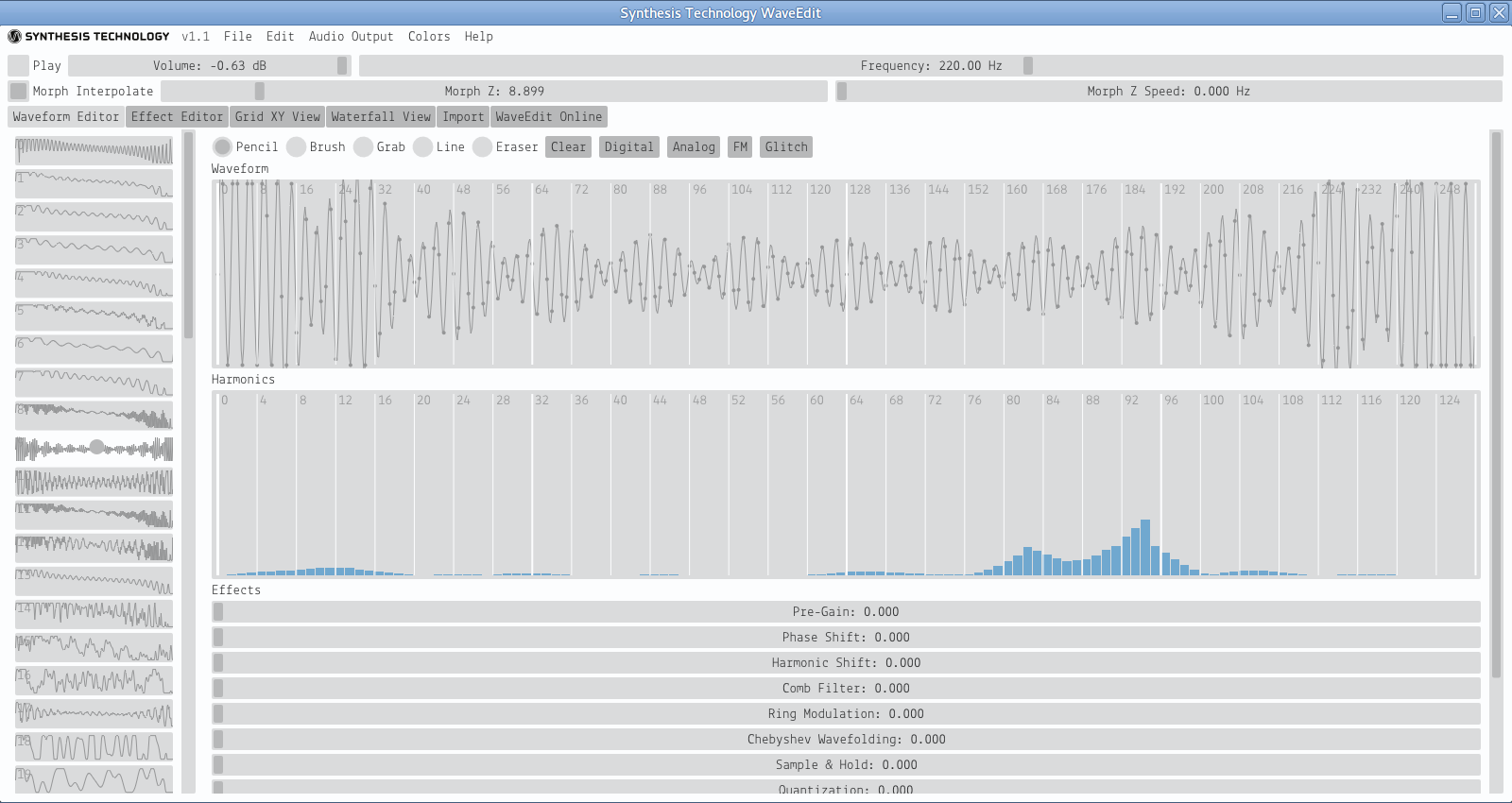Open the File menu

(x=237, y=37)
